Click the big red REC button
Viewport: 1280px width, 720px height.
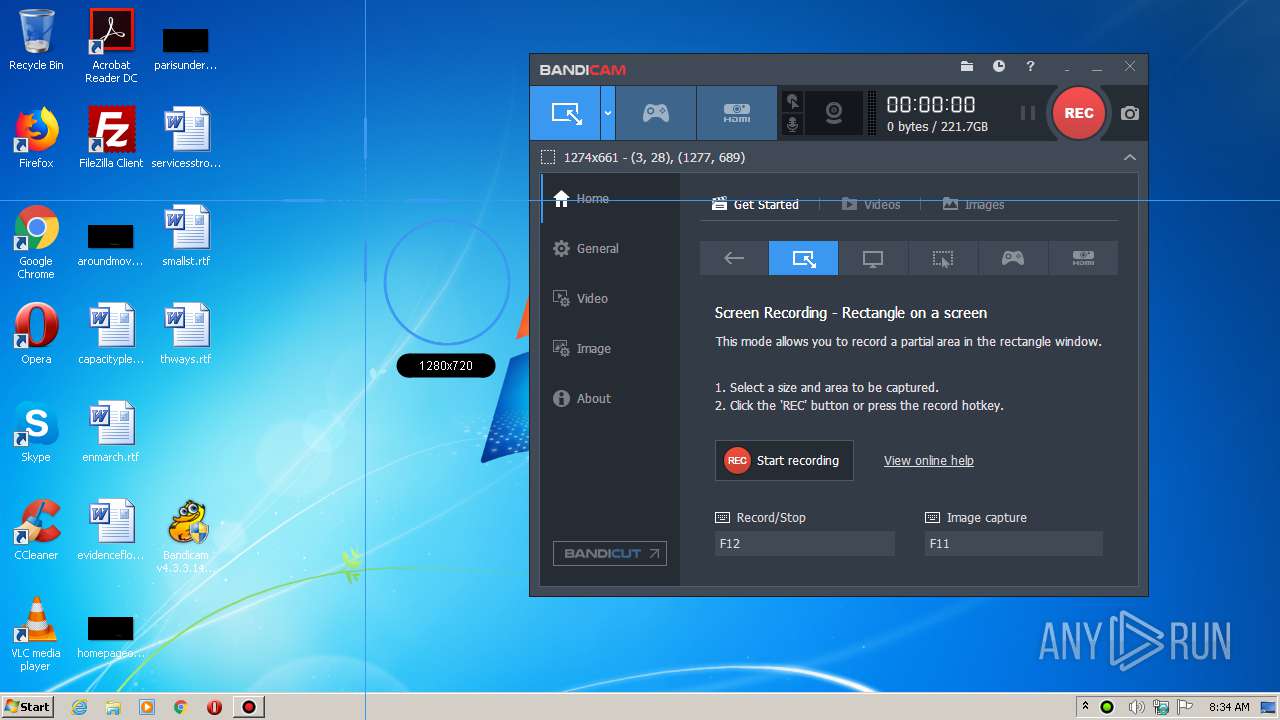(x=1078, y=113)
